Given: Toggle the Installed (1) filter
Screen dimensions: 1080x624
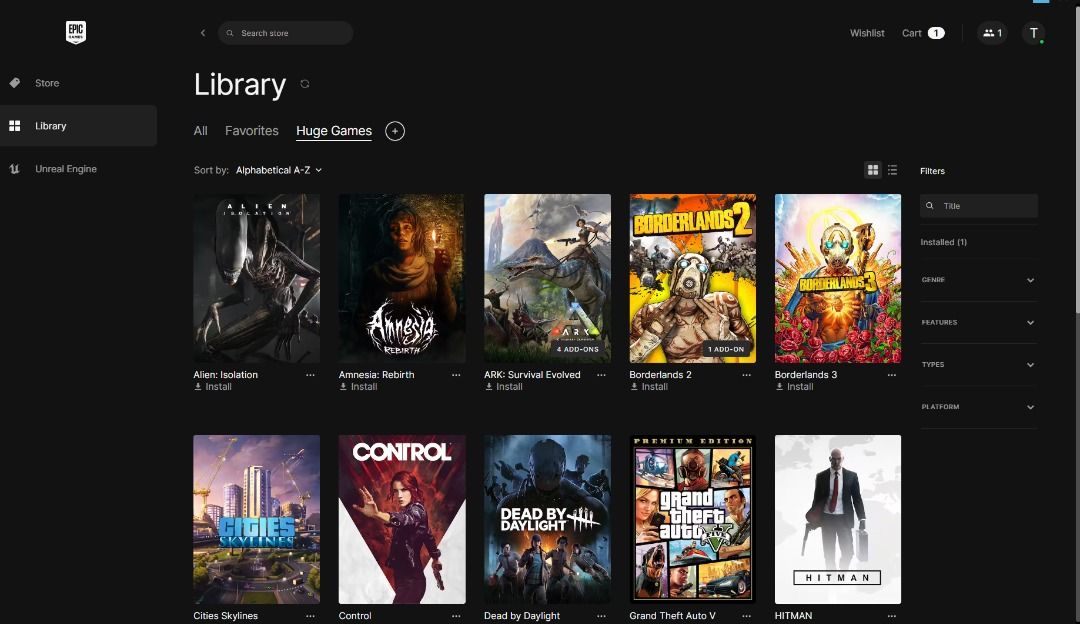Looking at the screenshot, I should coord(943,242).
